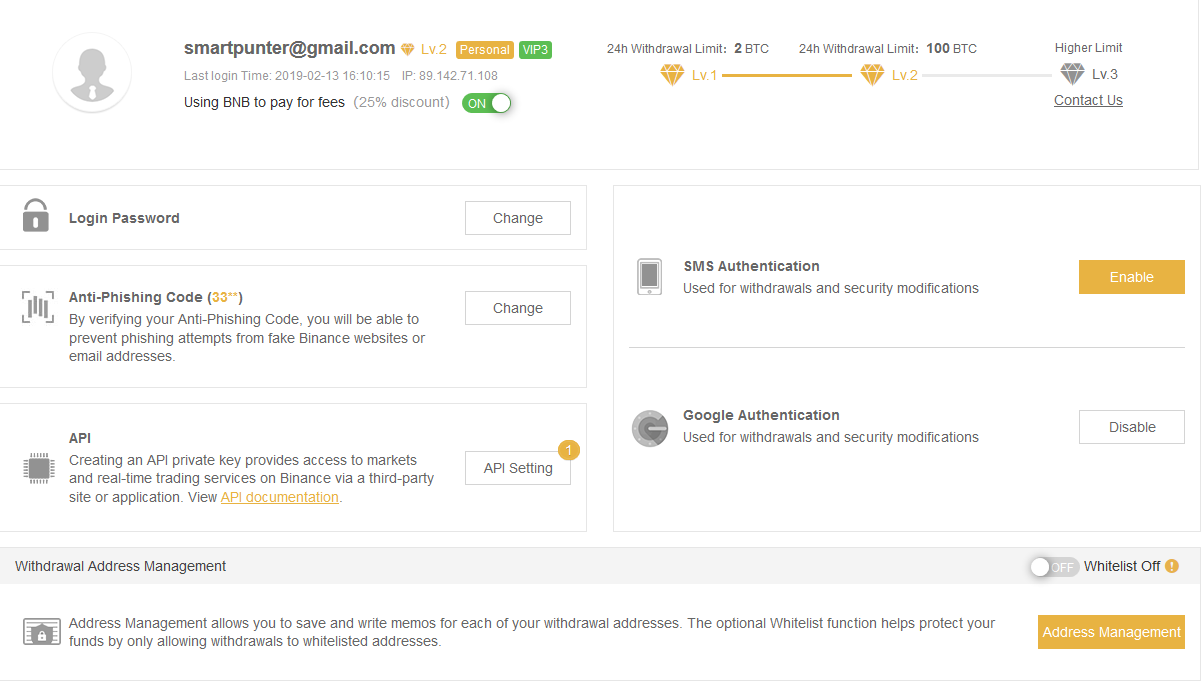Click the Google Authentication logo icon

(650, 427)
